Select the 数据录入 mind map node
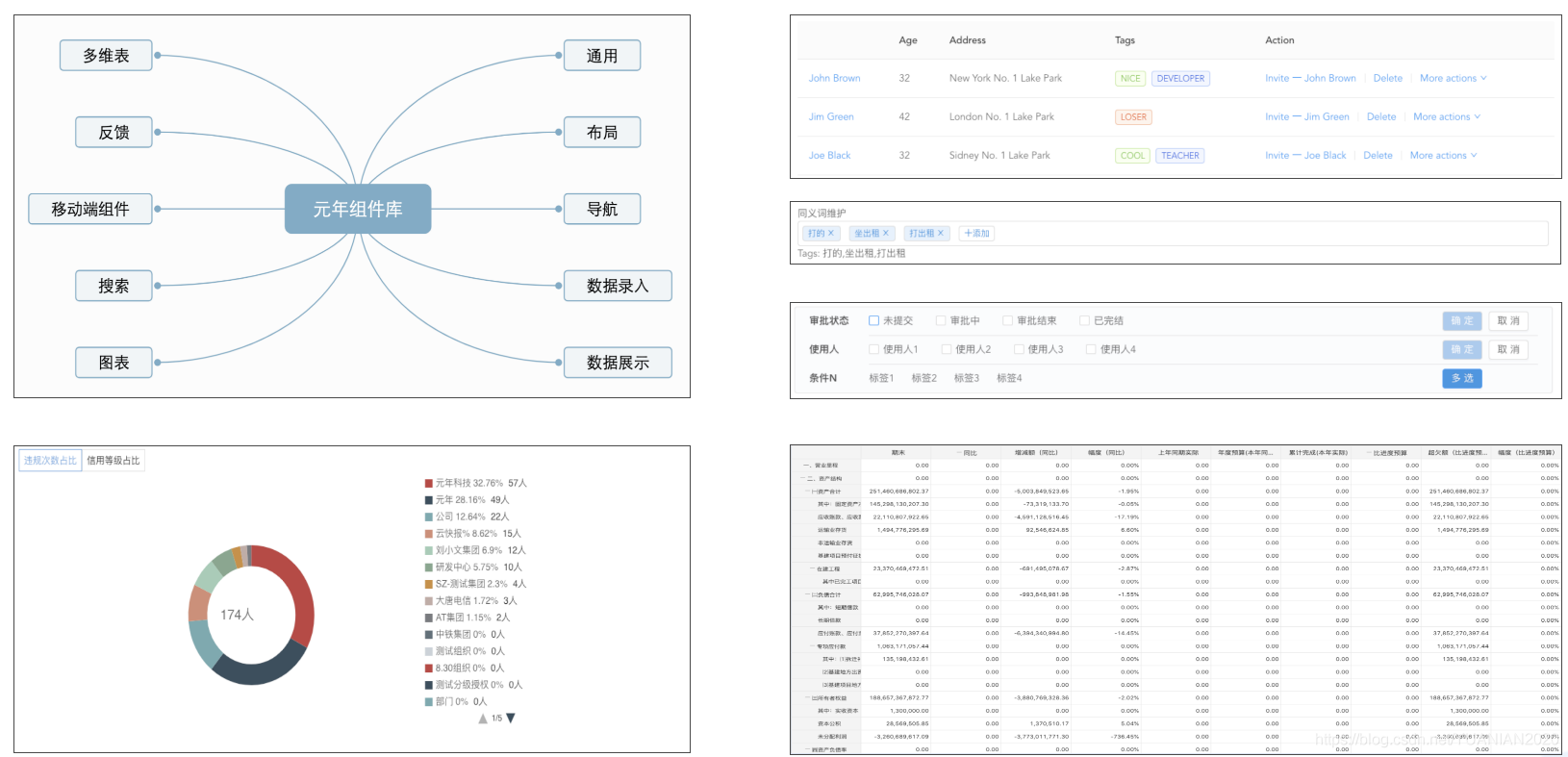The height and width of the screenshot is (757, 1568). [618, 287]
